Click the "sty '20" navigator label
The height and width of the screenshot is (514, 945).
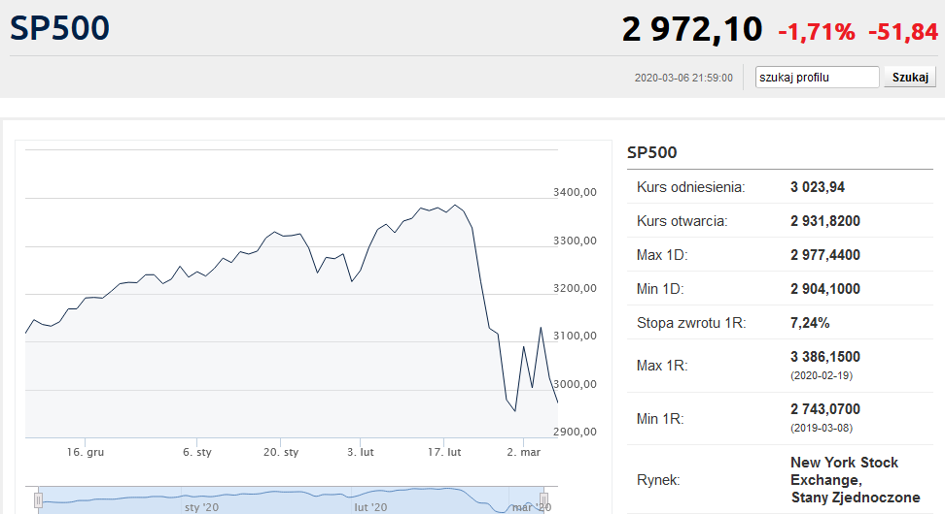click(x=202, y=507)
